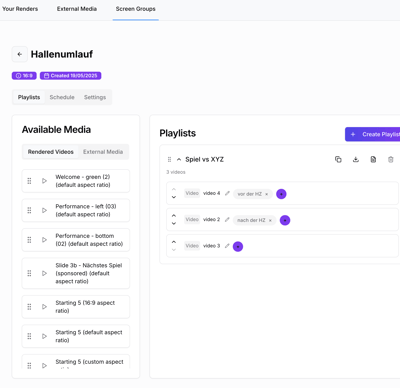Grab the drag handle of Performance - left (03)
400x388 pixels.
click(29, 210)
